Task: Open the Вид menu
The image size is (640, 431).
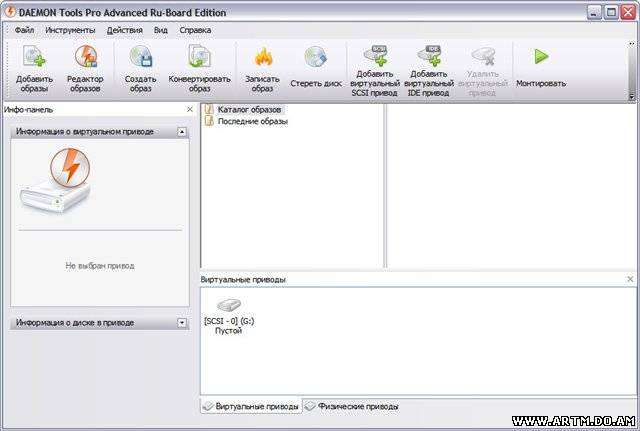Action: 161,30
